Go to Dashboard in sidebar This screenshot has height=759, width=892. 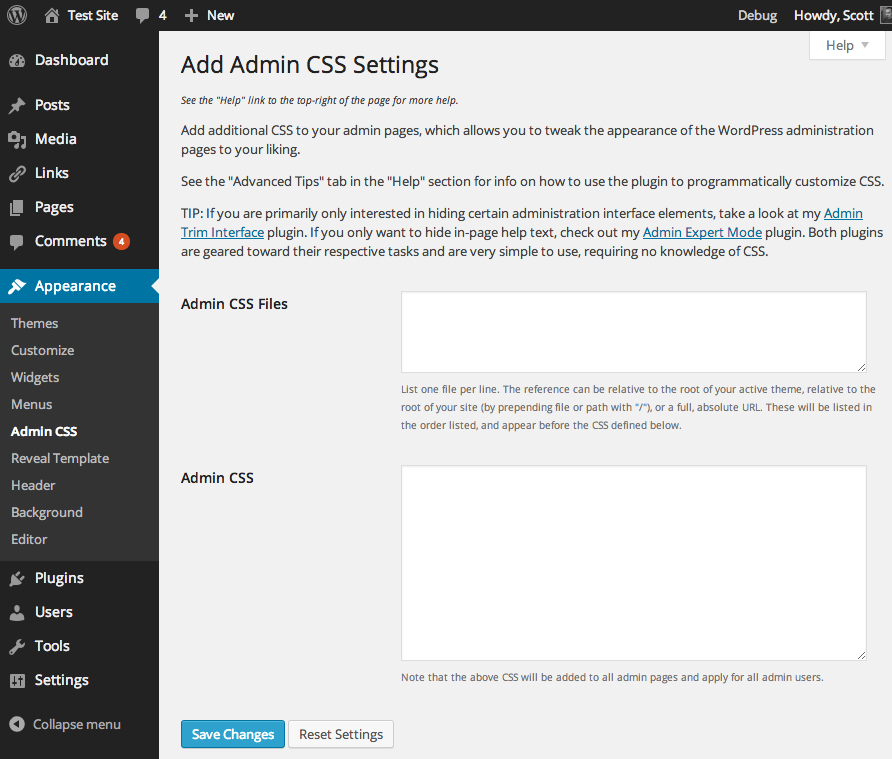point(72,60)
